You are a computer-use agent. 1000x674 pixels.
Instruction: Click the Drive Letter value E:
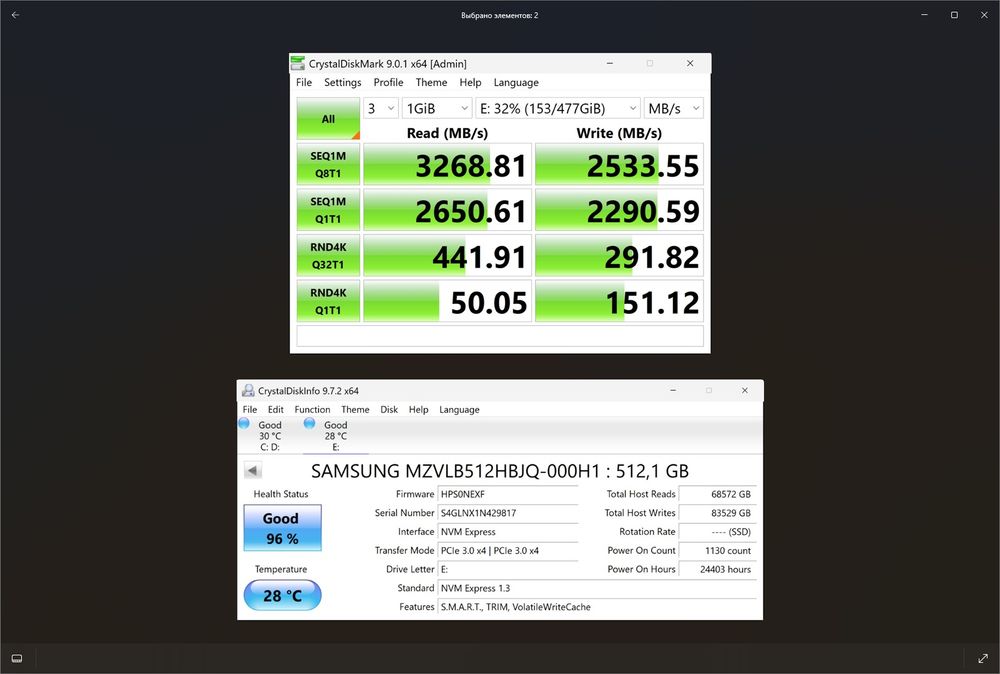coord(508,569)
